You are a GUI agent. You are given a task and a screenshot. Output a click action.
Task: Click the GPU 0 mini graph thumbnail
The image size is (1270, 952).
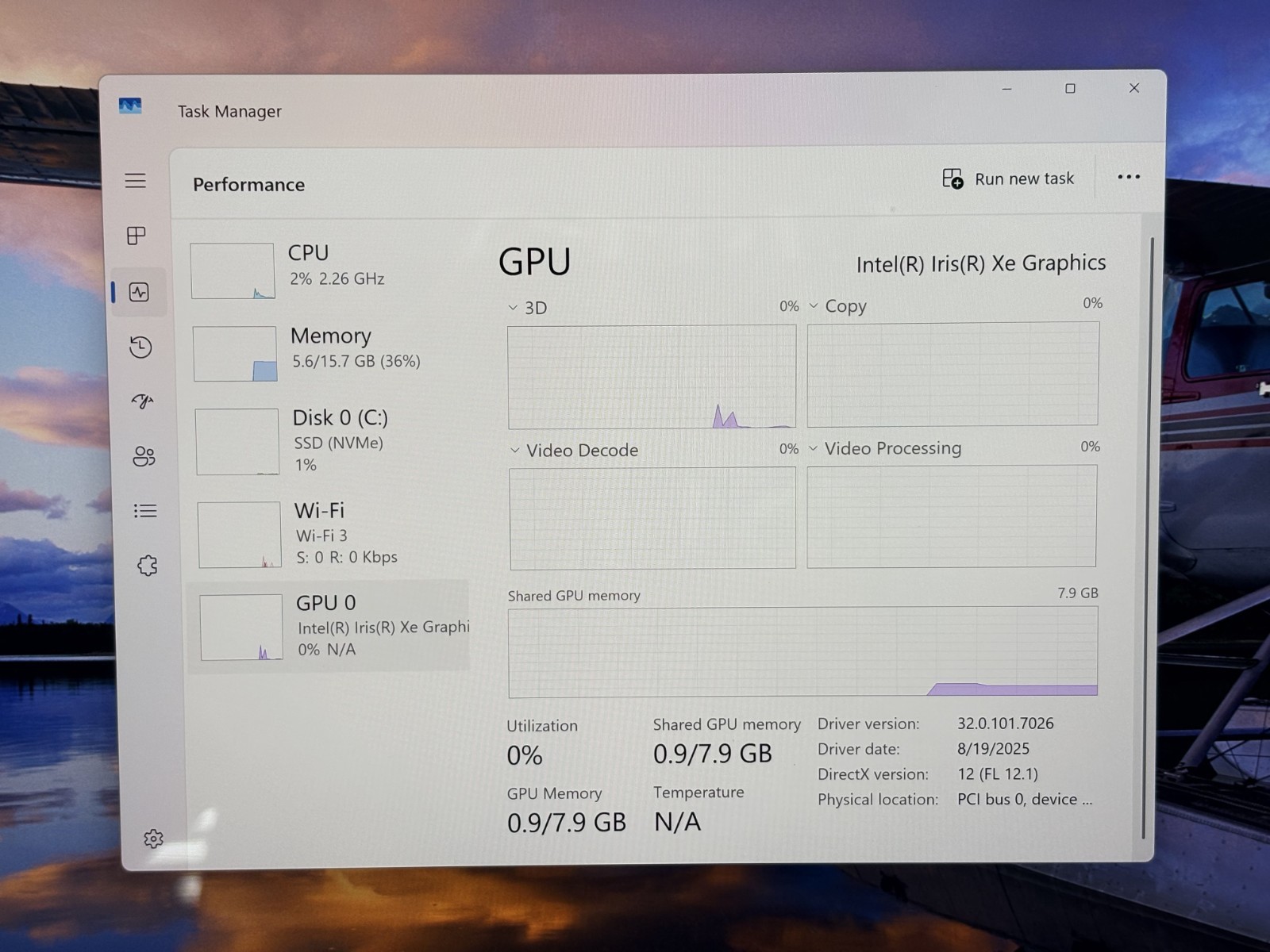point(241,628)
